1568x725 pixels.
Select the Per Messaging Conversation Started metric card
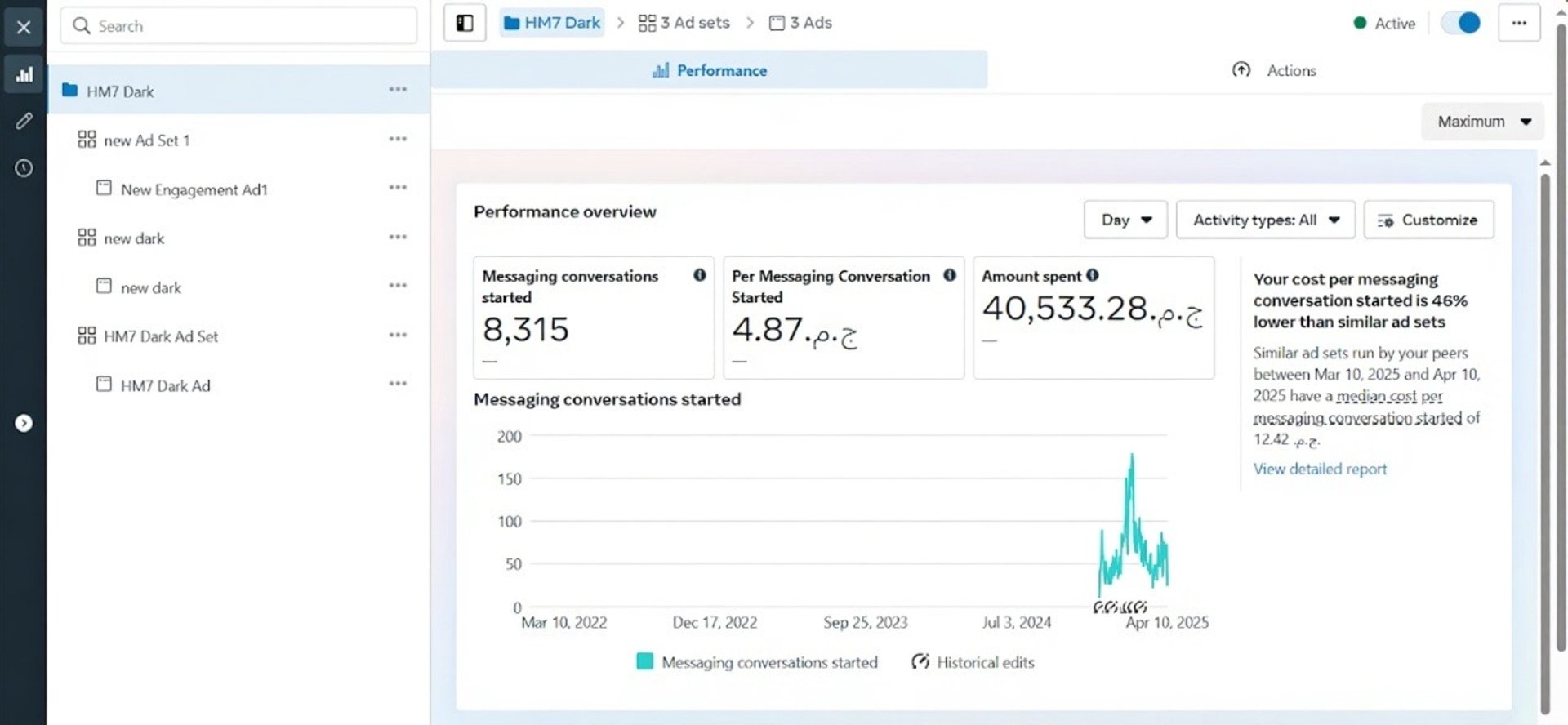pos(844,318)
